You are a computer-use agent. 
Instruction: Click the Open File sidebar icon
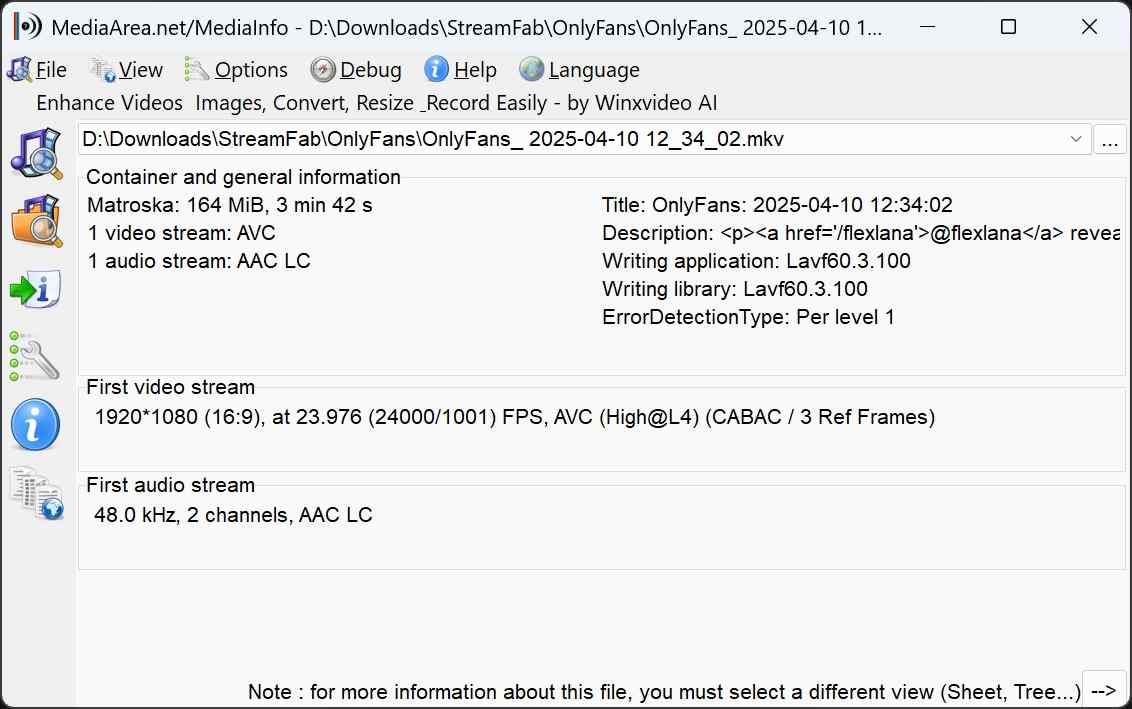[36, 153]
